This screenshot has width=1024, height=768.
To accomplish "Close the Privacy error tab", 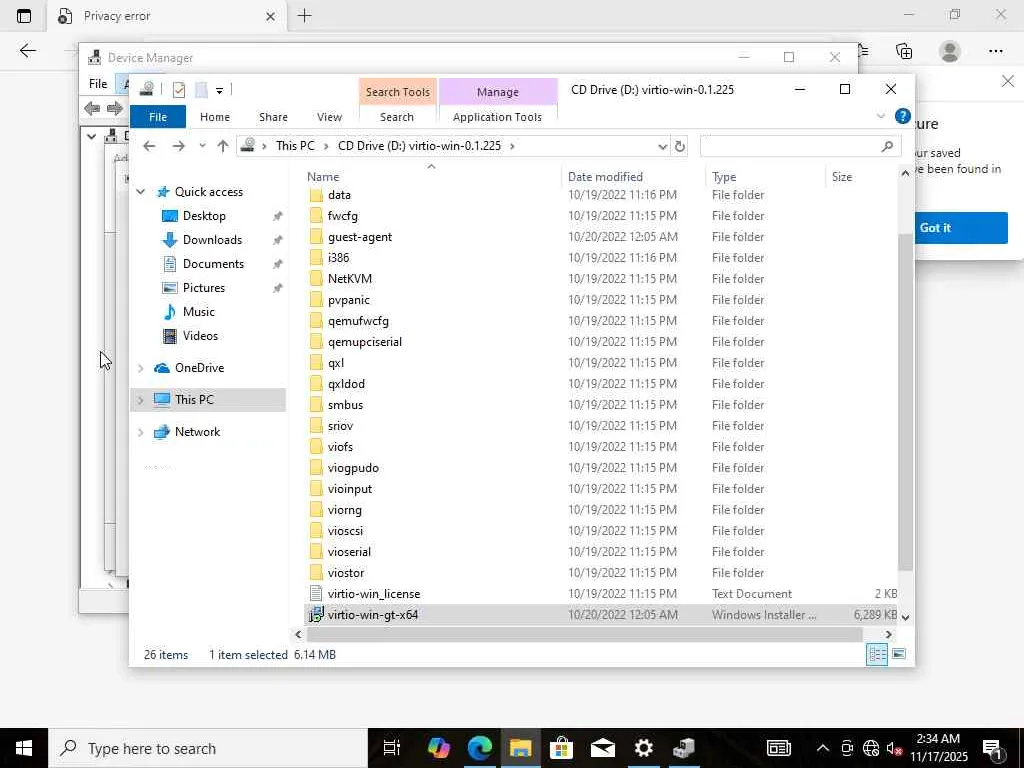I will (x=270, y=16).
